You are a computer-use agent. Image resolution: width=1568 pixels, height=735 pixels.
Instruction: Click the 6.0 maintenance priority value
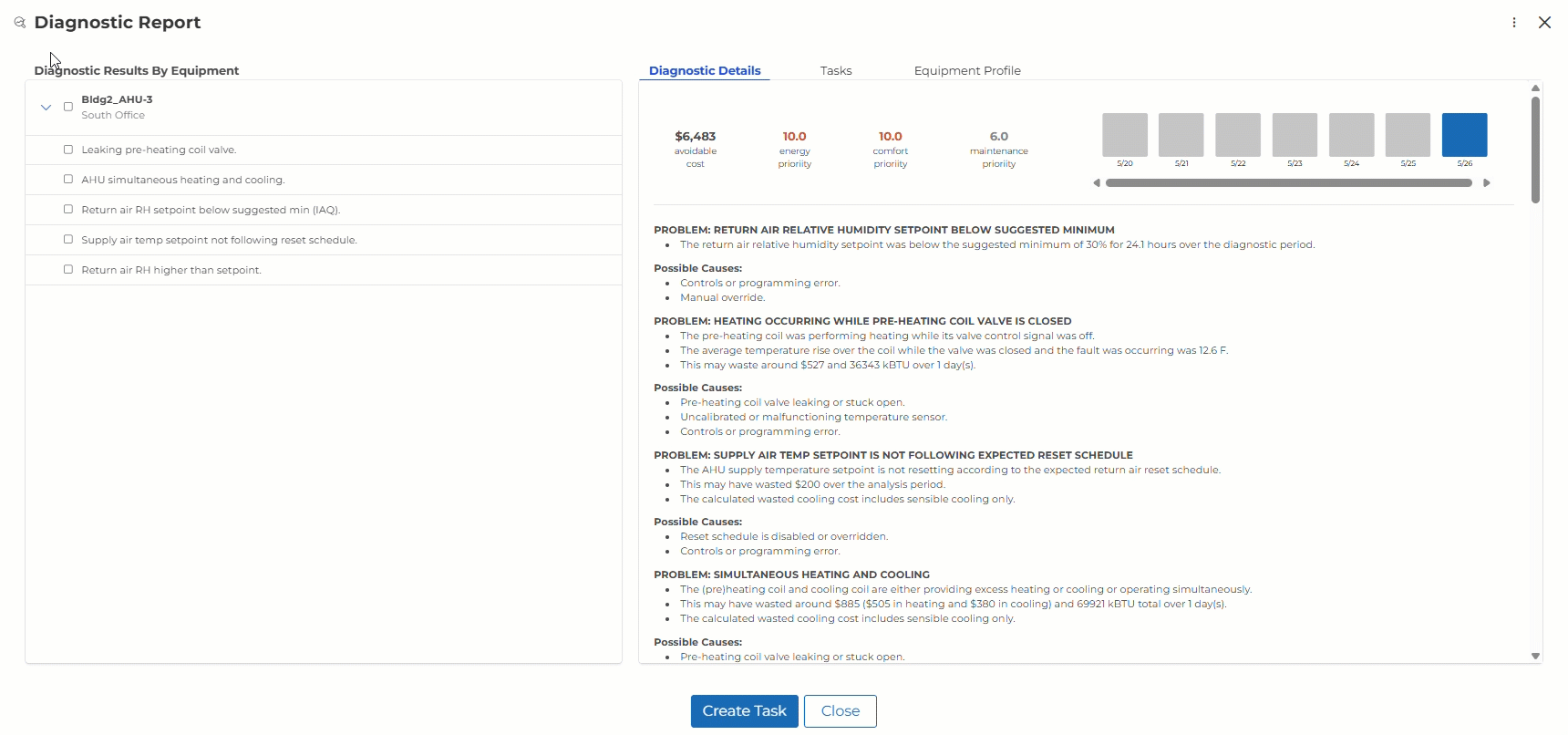click(999, 136)
